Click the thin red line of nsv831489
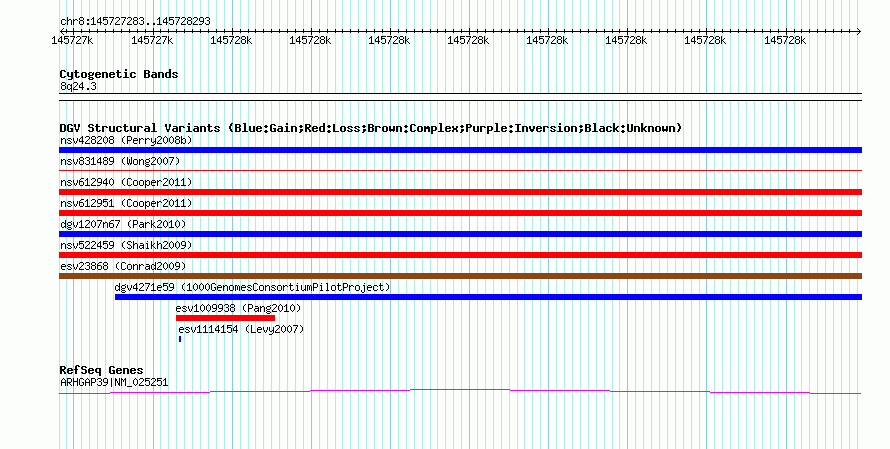This screenshot has width=890, height=449. [x=460, y=170]
